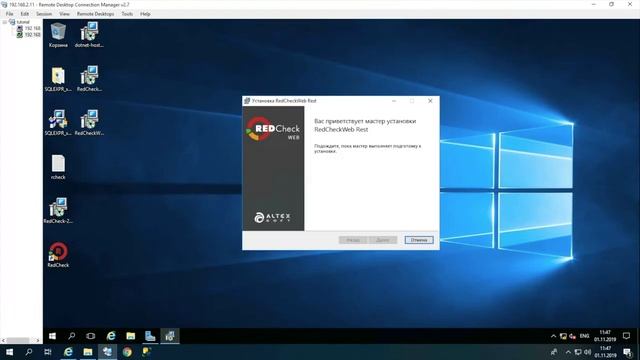Select the RedCheck-2... installer desktop icon
This screenshot has width=640, height=360.
(x=58, y=211)
